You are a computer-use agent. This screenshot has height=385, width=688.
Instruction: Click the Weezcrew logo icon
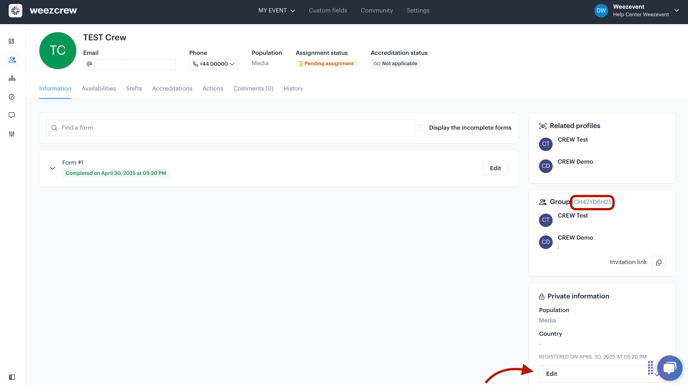(x=15, y=11)
